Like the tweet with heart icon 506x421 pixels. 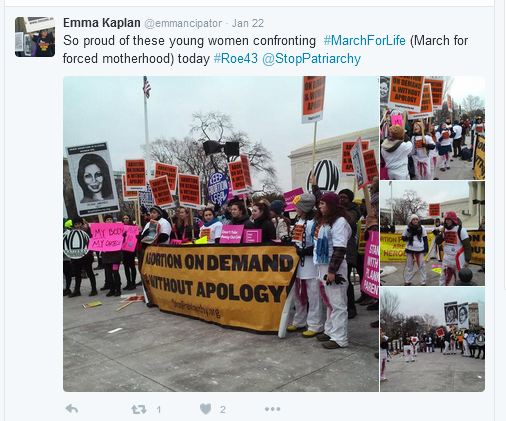coord(206,409)
